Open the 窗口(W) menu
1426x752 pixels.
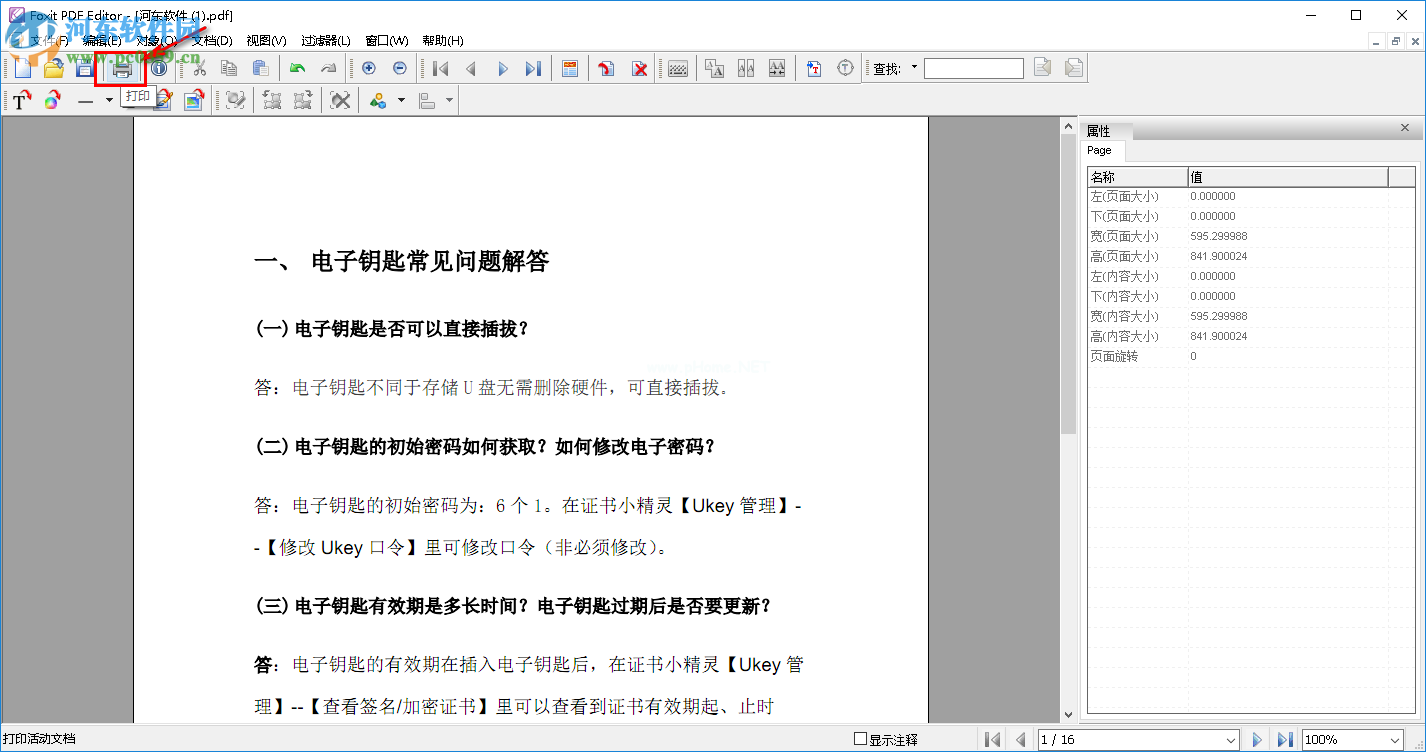(387, 41)
